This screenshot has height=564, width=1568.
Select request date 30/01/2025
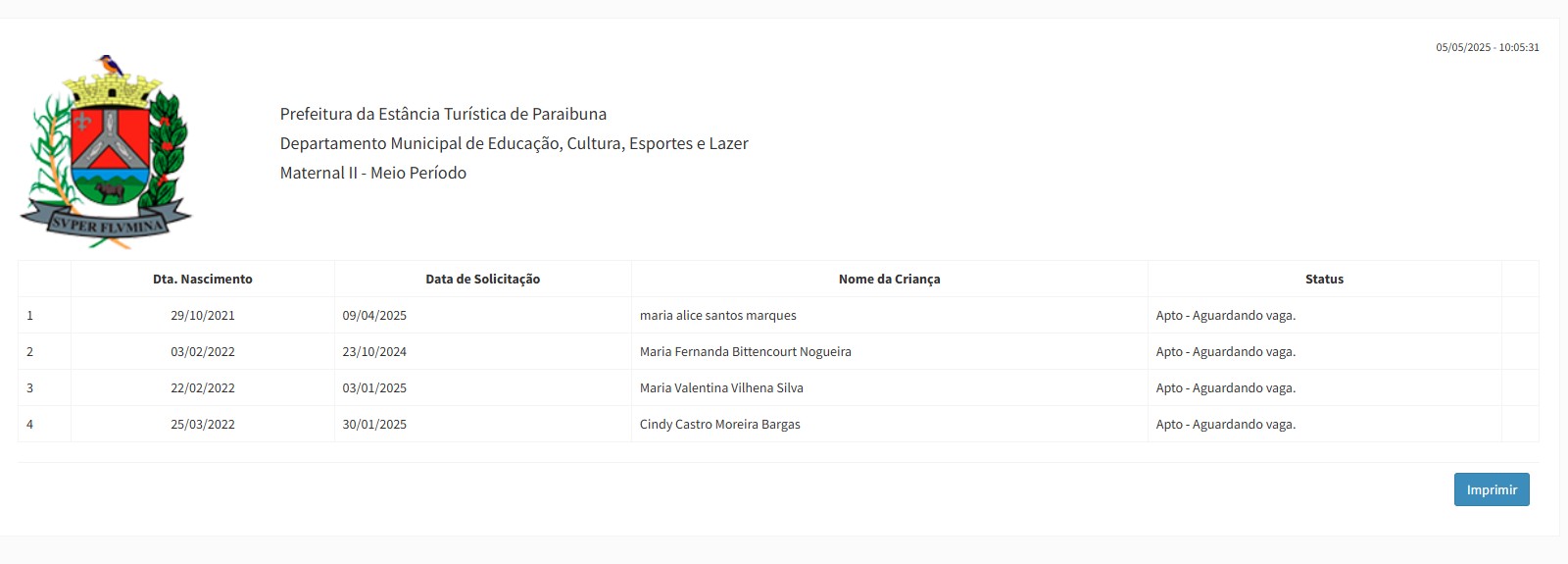click(374, 424)
